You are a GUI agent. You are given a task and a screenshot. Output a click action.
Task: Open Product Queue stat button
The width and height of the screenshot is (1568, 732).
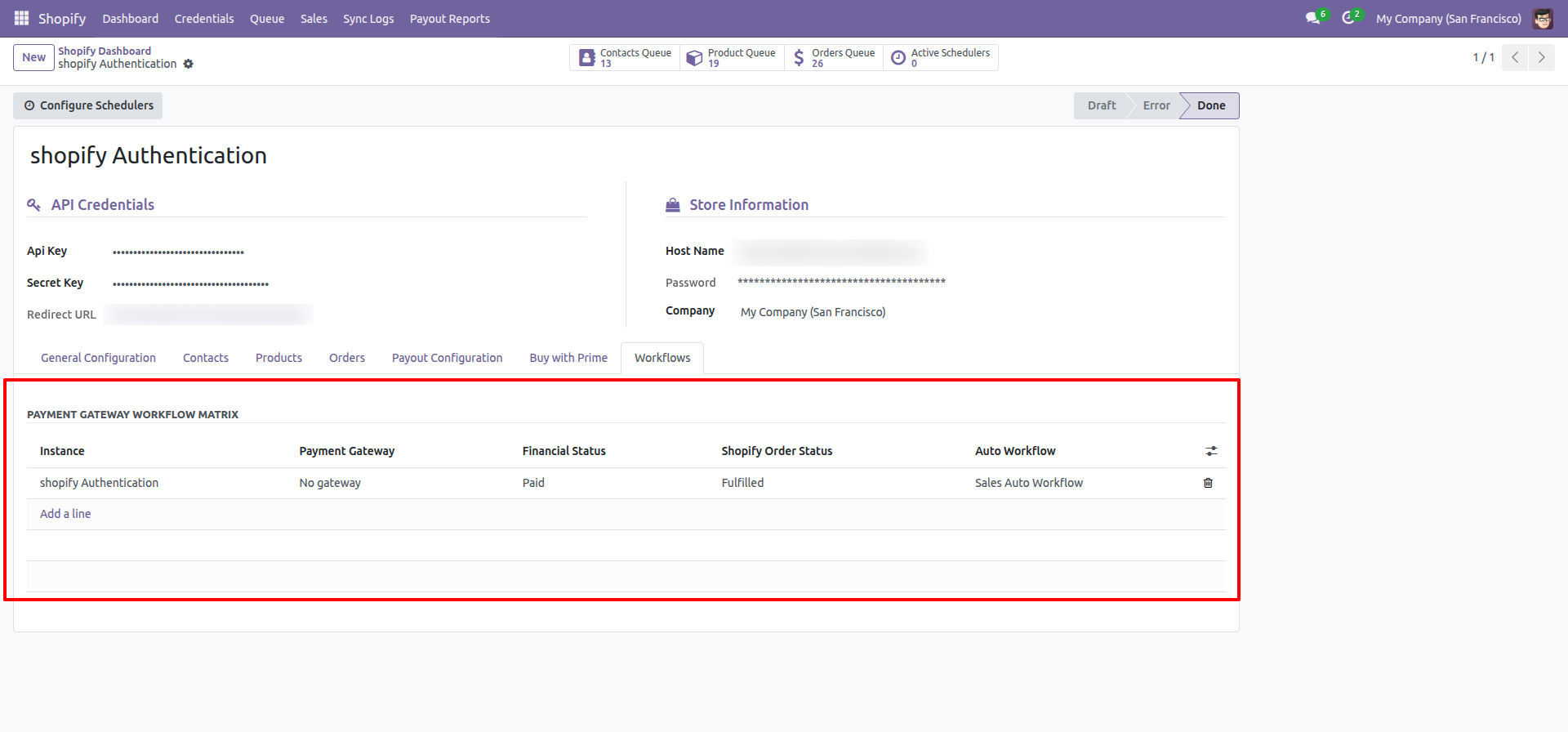pos(732,57)
